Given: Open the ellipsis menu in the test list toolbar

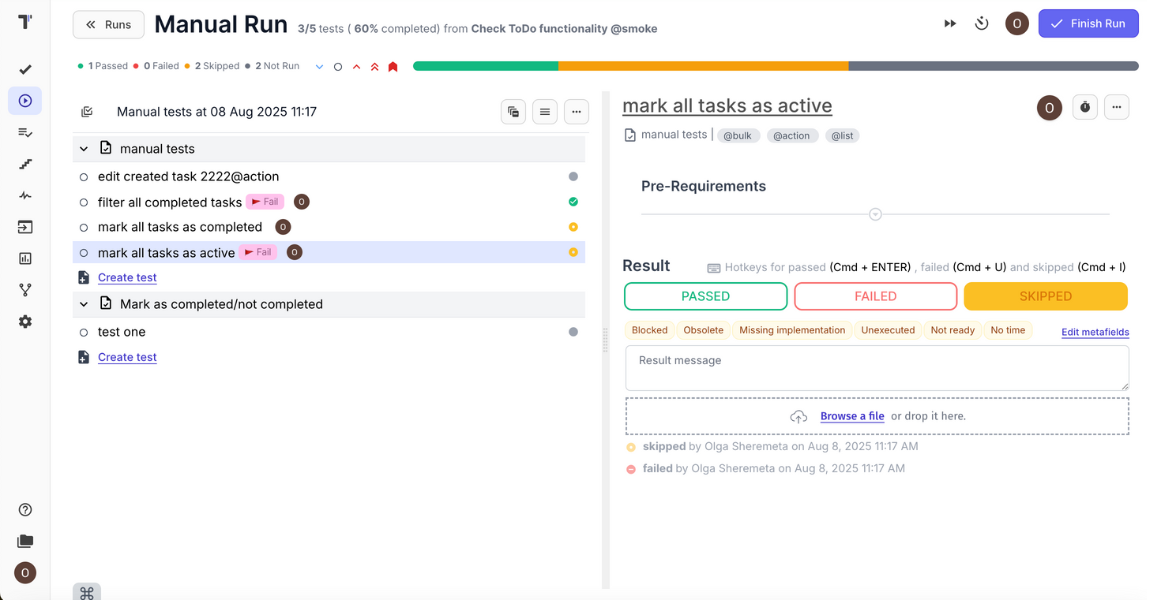Looking at the screenshot, I should tap(576, 111).
